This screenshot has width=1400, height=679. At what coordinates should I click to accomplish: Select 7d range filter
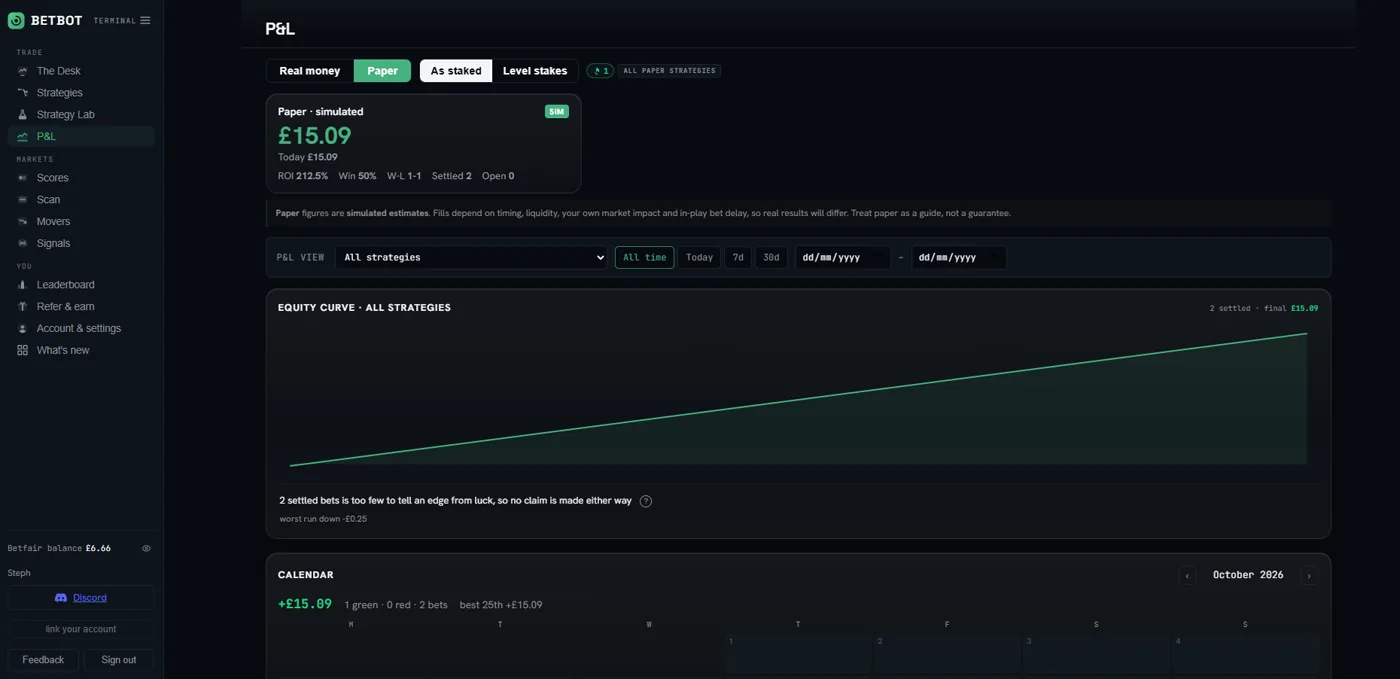(738, 258)
